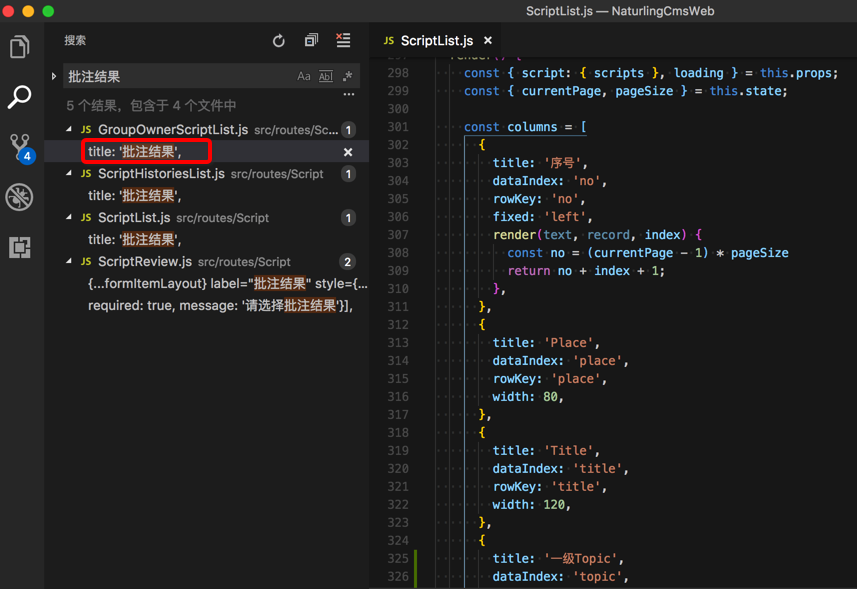This screenshot has height=589, width=857.
Task: Toggle Match Case option
Action: 303,76
